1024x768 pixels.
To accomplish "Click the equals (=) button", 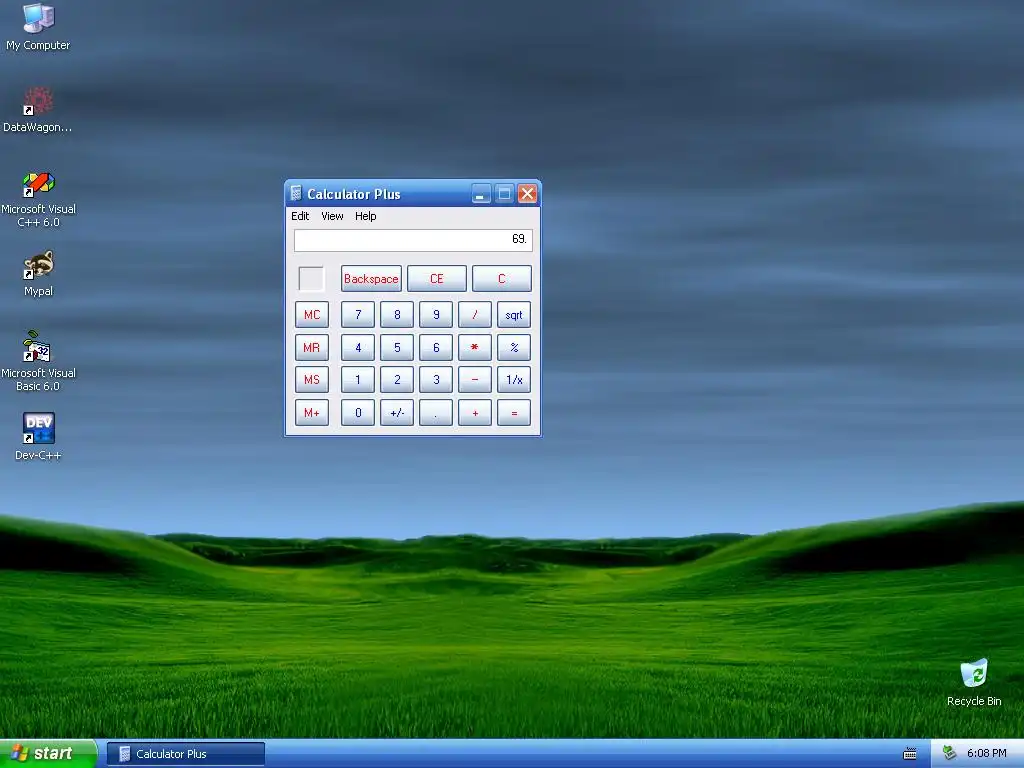I will [514, 413].
